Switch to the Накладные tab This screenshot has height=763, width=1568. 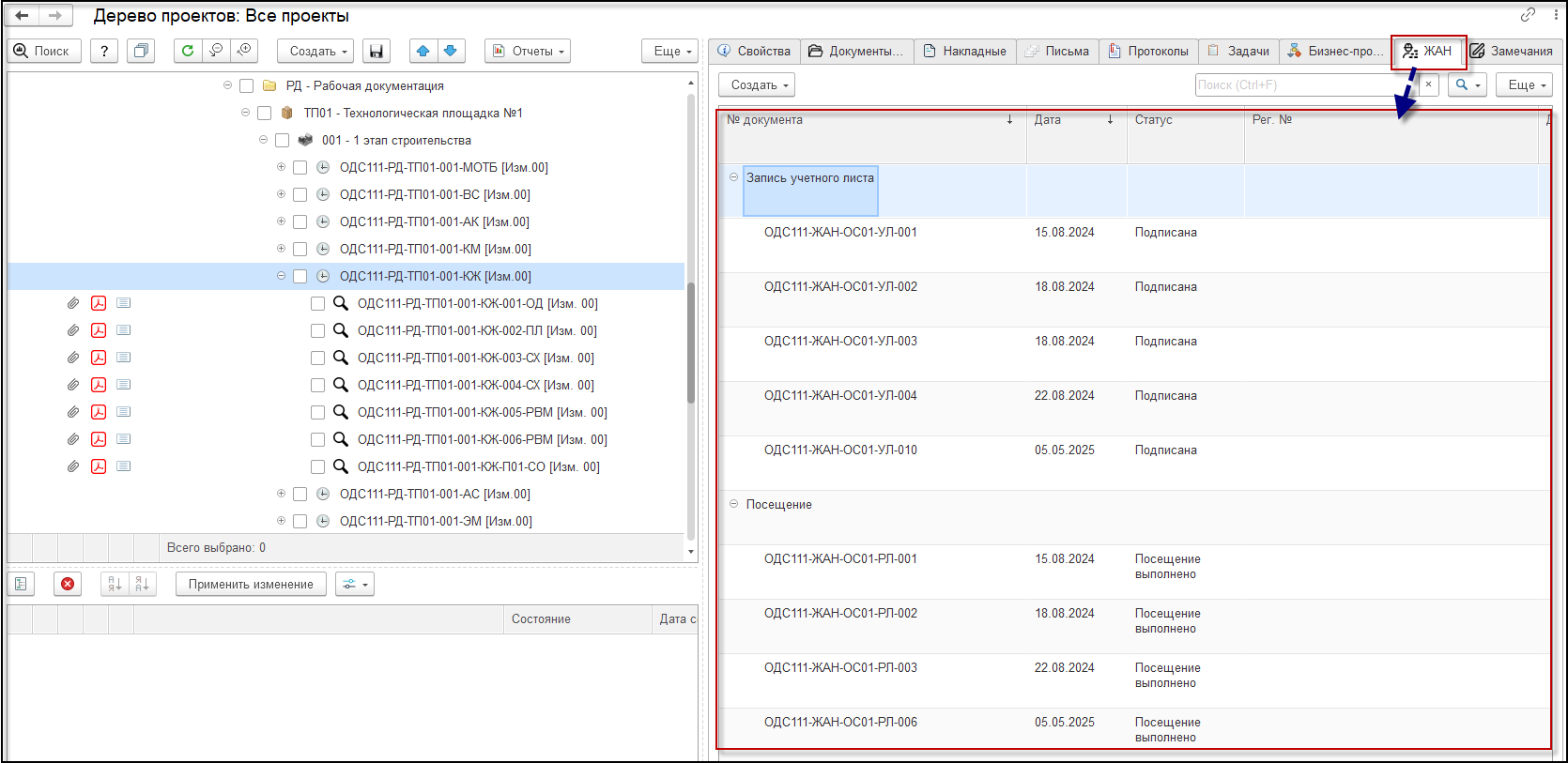click(x=965, y=51)
